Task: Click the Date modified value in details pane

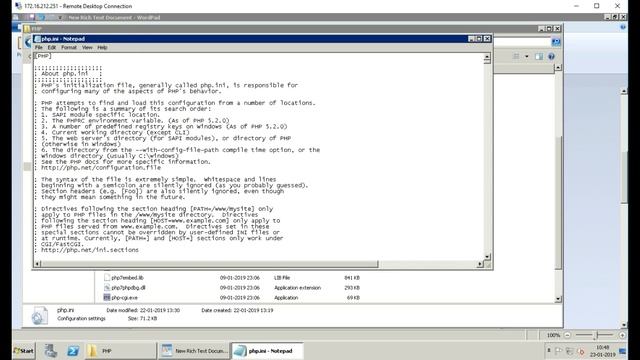Action: click(x=160, y=310)
